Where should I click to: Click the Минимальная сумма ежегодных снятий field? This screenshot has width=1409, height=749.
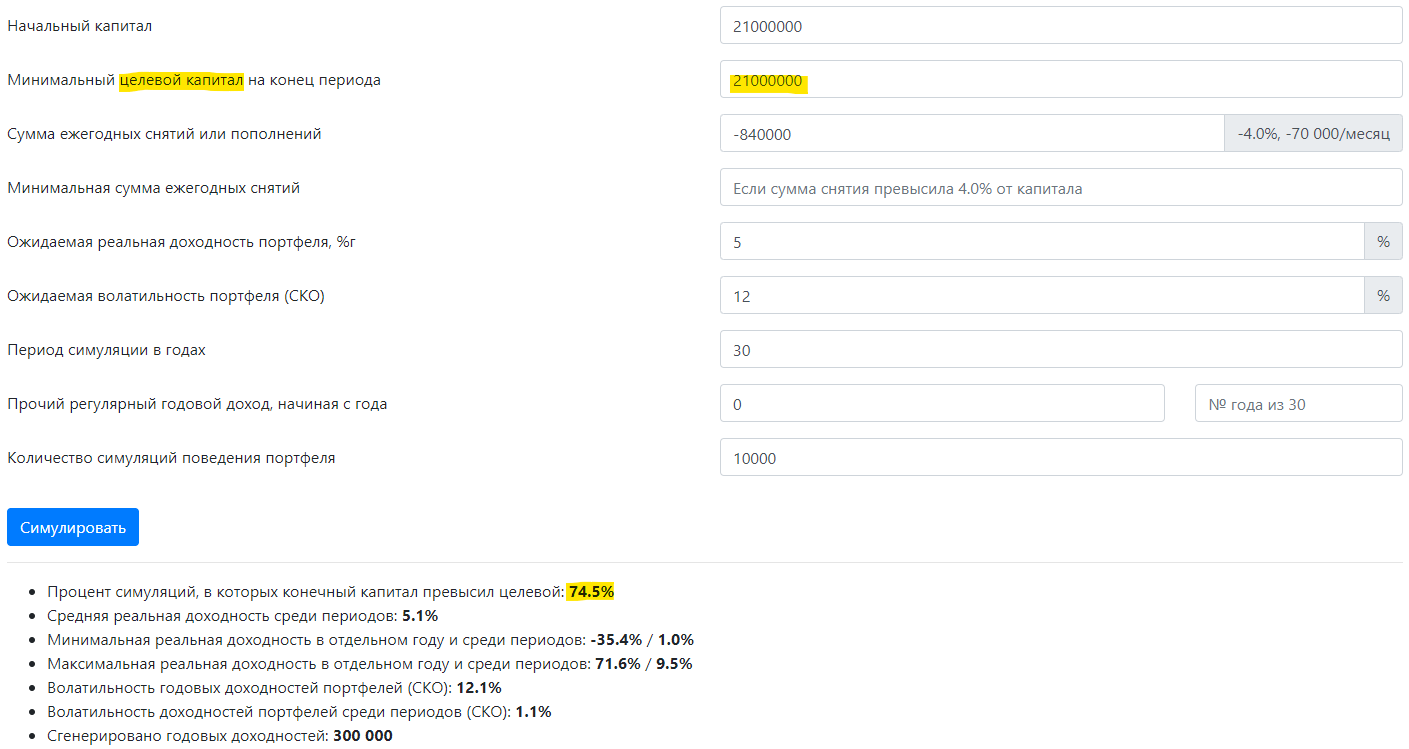(1061, 188)
